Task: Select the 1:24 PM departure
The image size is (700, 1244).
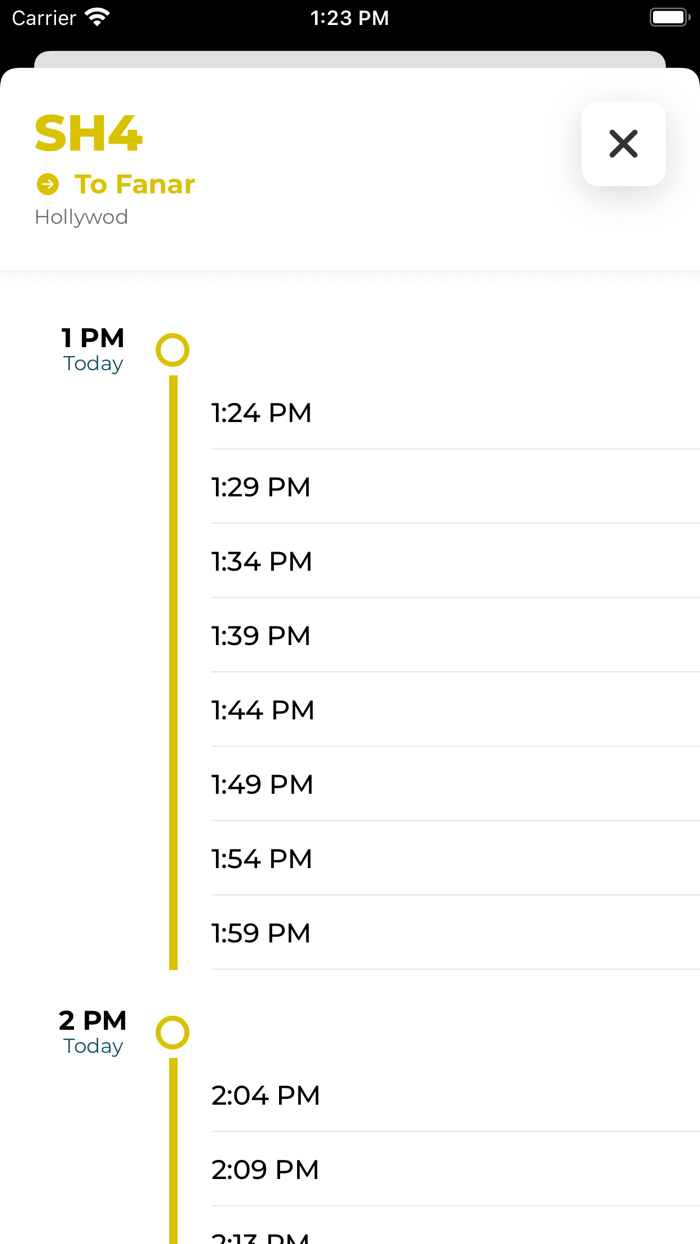Action: [262, 413]
